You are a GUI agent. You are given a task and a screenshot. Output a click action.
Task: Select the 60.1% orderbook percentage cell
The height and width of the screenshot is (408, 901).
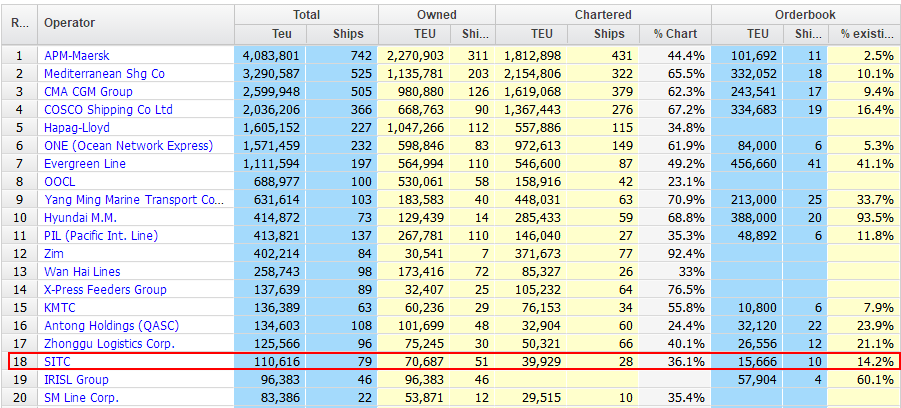[x=864, y=379]
